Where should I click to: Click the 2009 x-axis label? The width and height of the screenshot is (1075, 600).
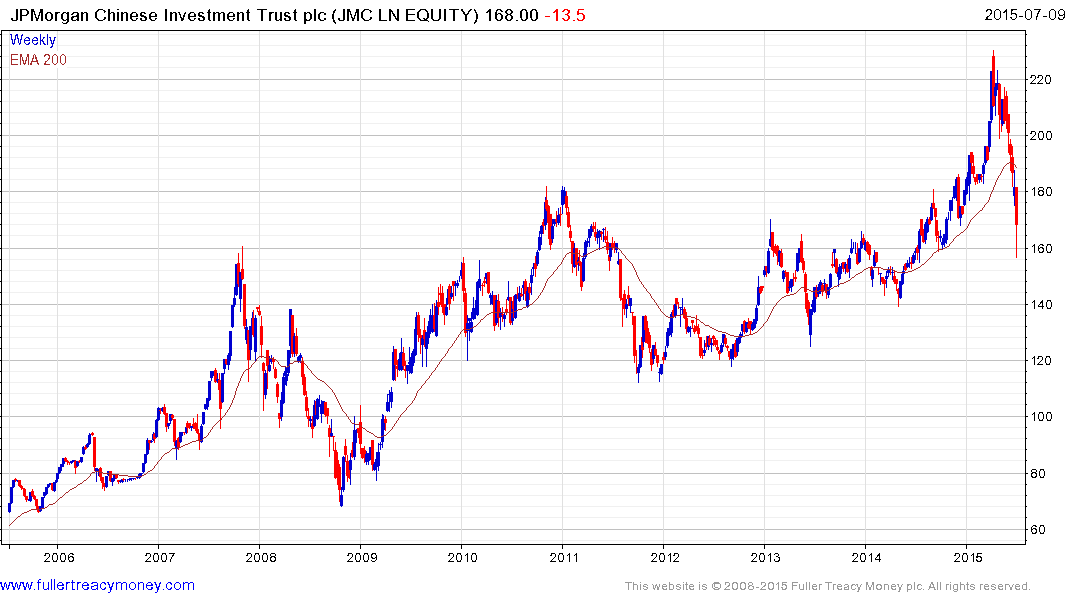[361, 557]
